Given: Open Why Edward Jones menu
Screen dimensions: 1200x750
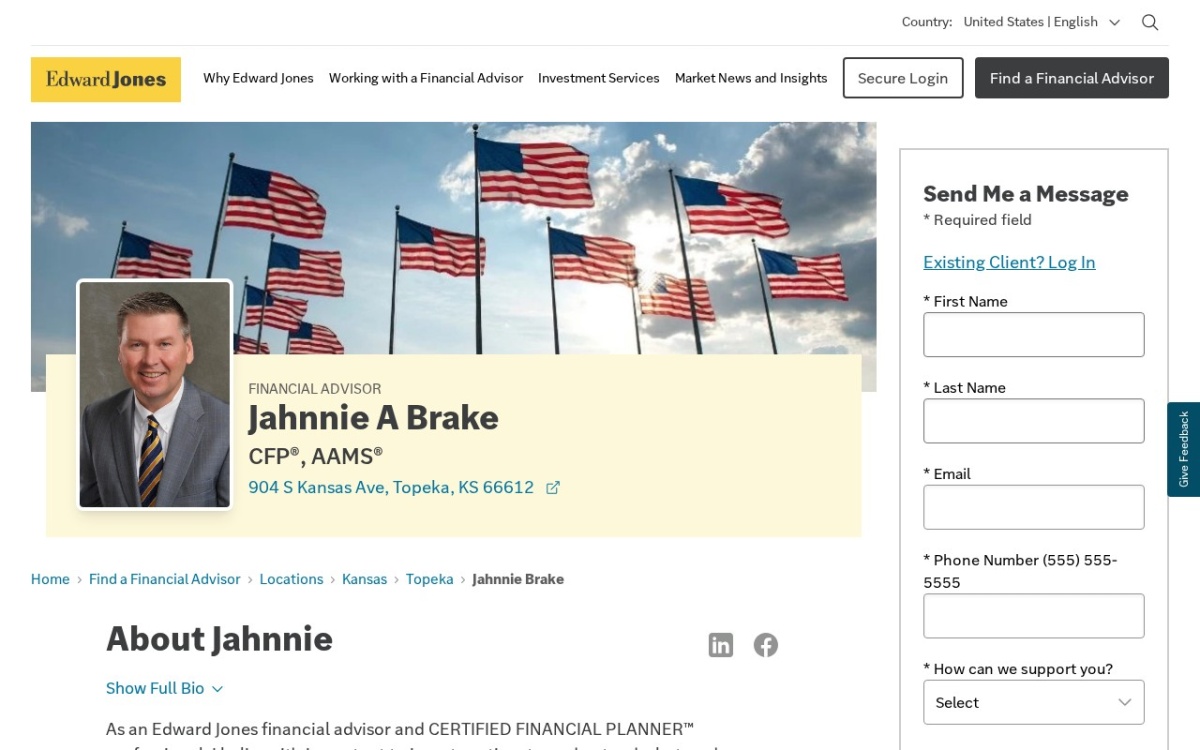Looking at the screenshot, I should [x=258, y=78].
